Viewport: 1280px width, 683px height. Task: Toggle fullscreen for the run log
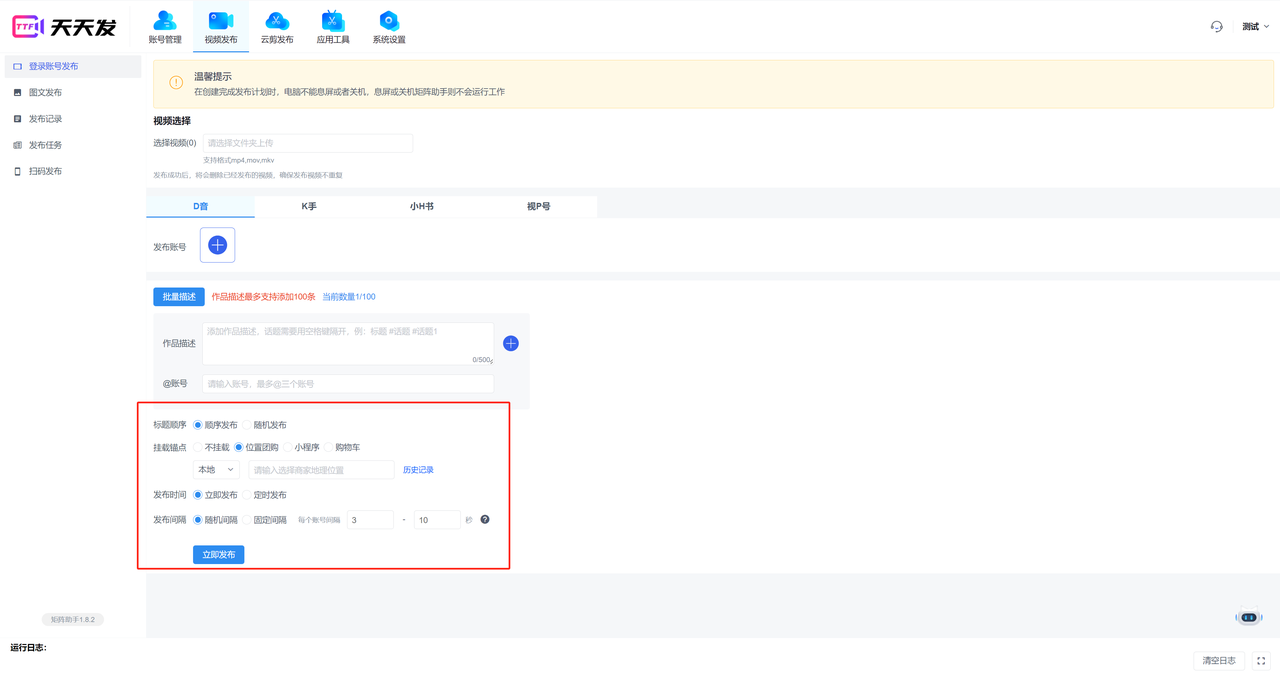[x=1261, y=661]
